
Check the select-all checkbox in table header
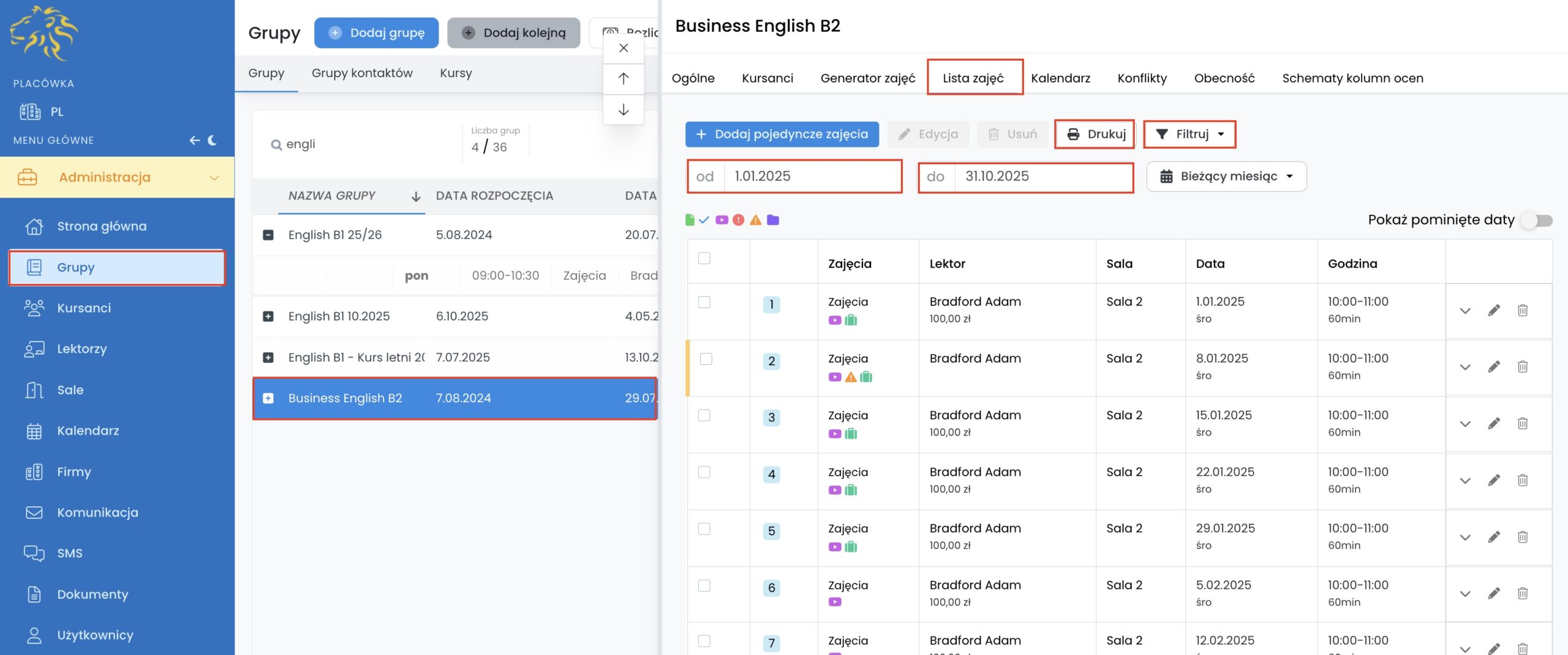coord(704,258)
